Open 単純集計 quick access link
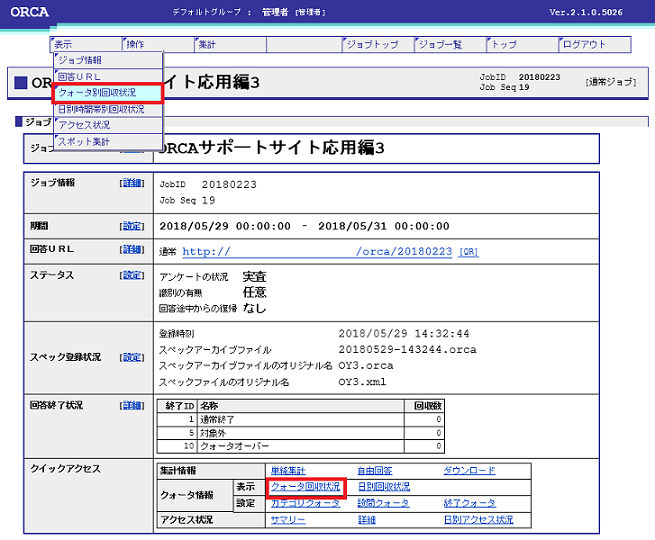Screen dimensions: 655x540 click(x=288, y=471)
